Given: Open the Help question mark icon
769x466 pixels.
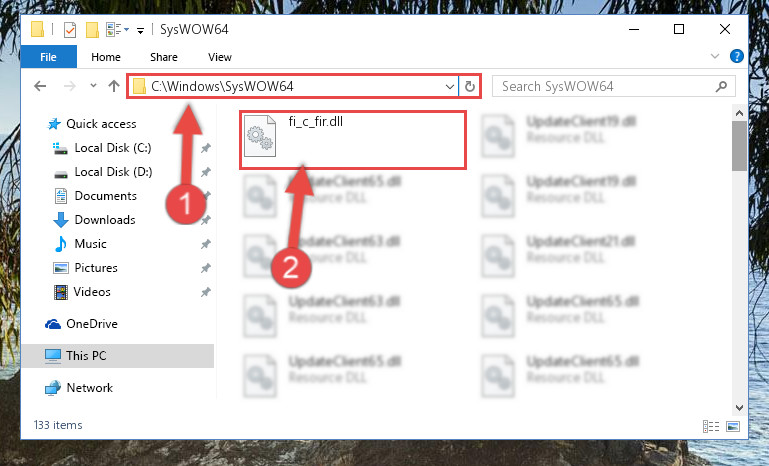Looking at the screenshot, I should point(736,56).
